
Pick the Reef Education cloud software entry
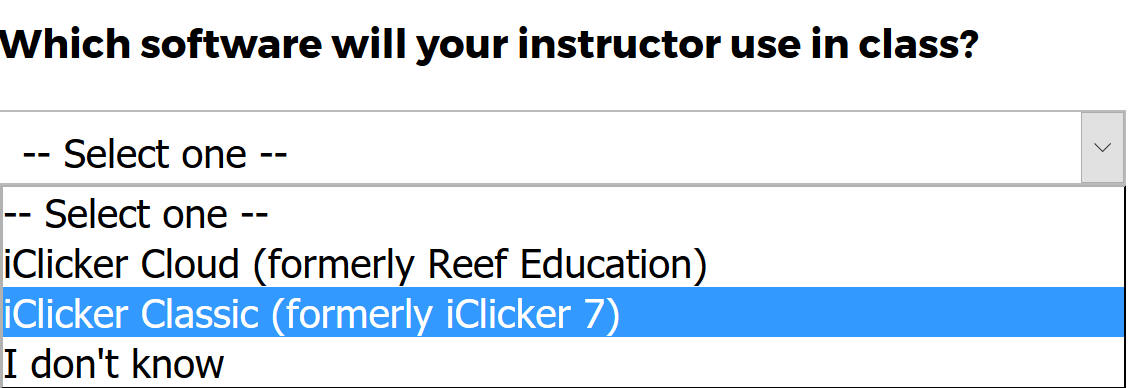click(x=563, y=263)
